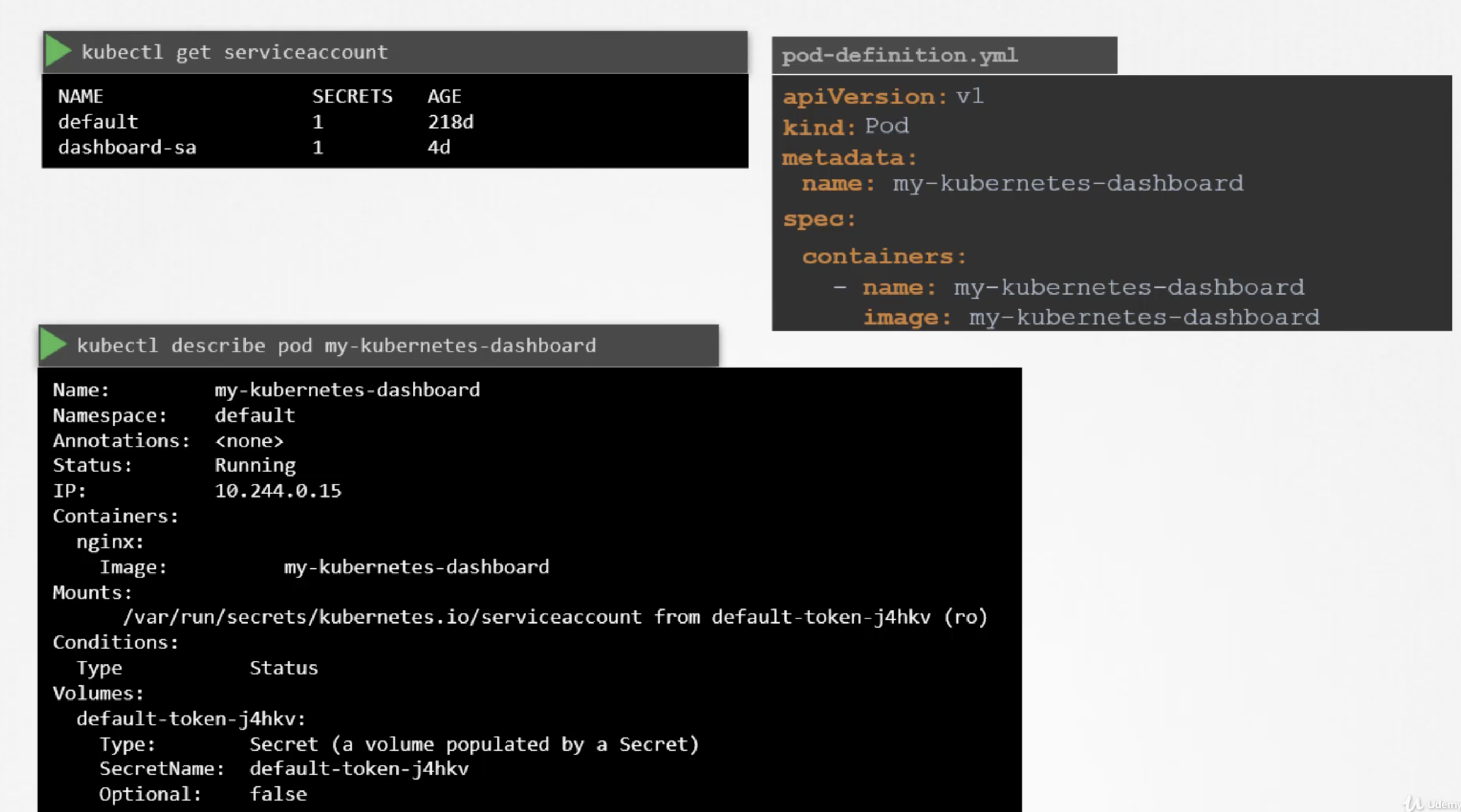Click the 'SecretName:' label

coord(162,769)
